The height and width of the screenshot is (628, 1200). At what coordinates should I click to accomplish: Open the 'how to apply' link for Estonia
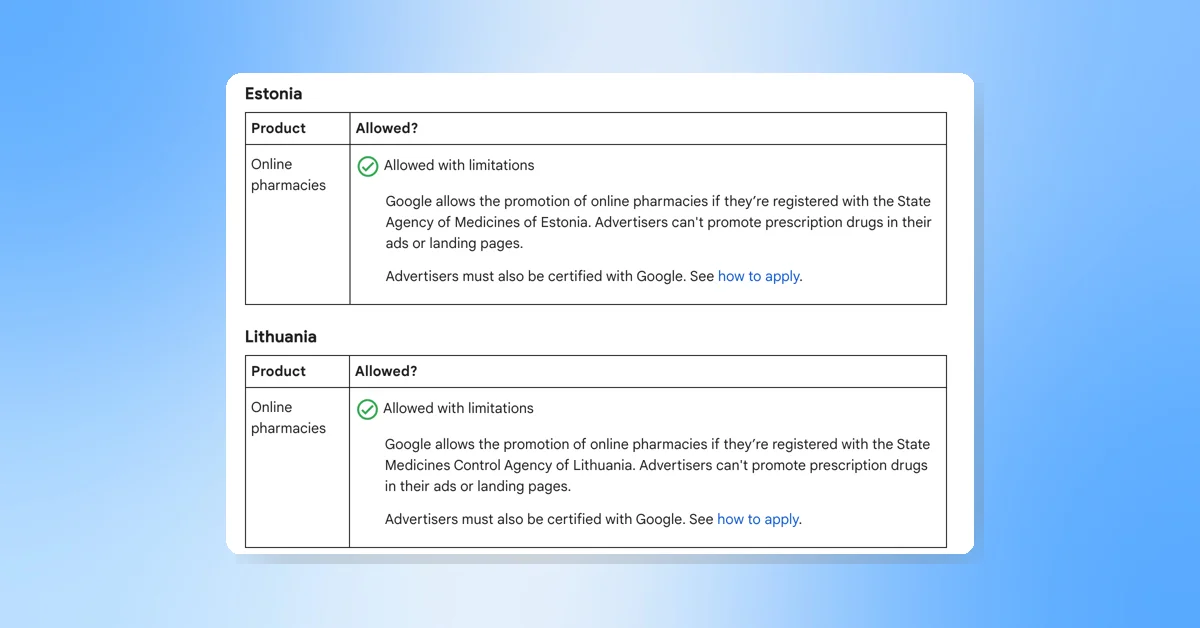(759, 276)
